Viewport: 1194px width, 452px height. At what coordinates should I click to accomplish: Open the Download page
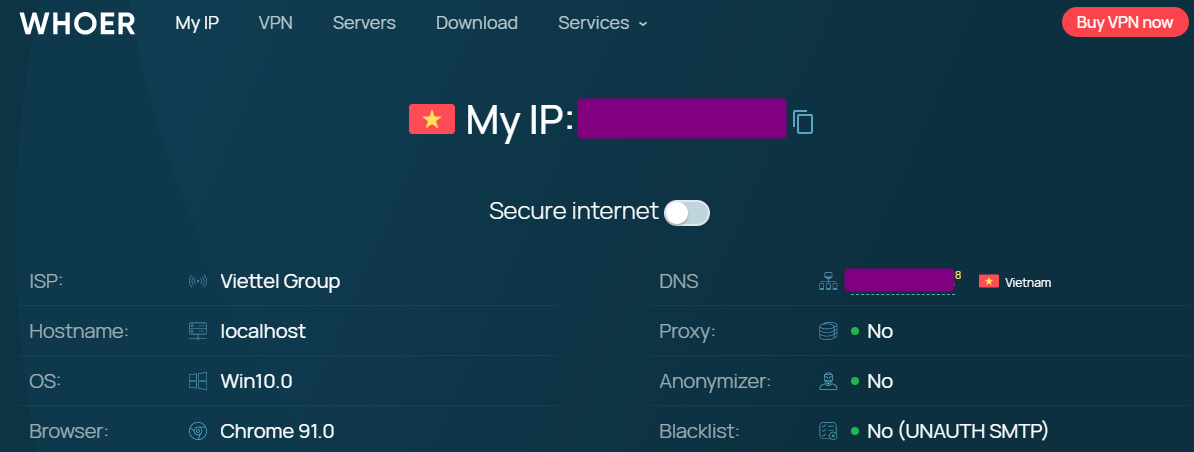[x=477, y=23]
